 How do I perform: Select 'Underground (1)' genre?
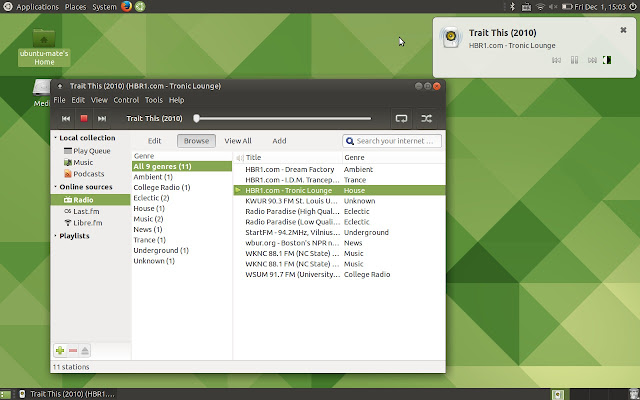182,251
